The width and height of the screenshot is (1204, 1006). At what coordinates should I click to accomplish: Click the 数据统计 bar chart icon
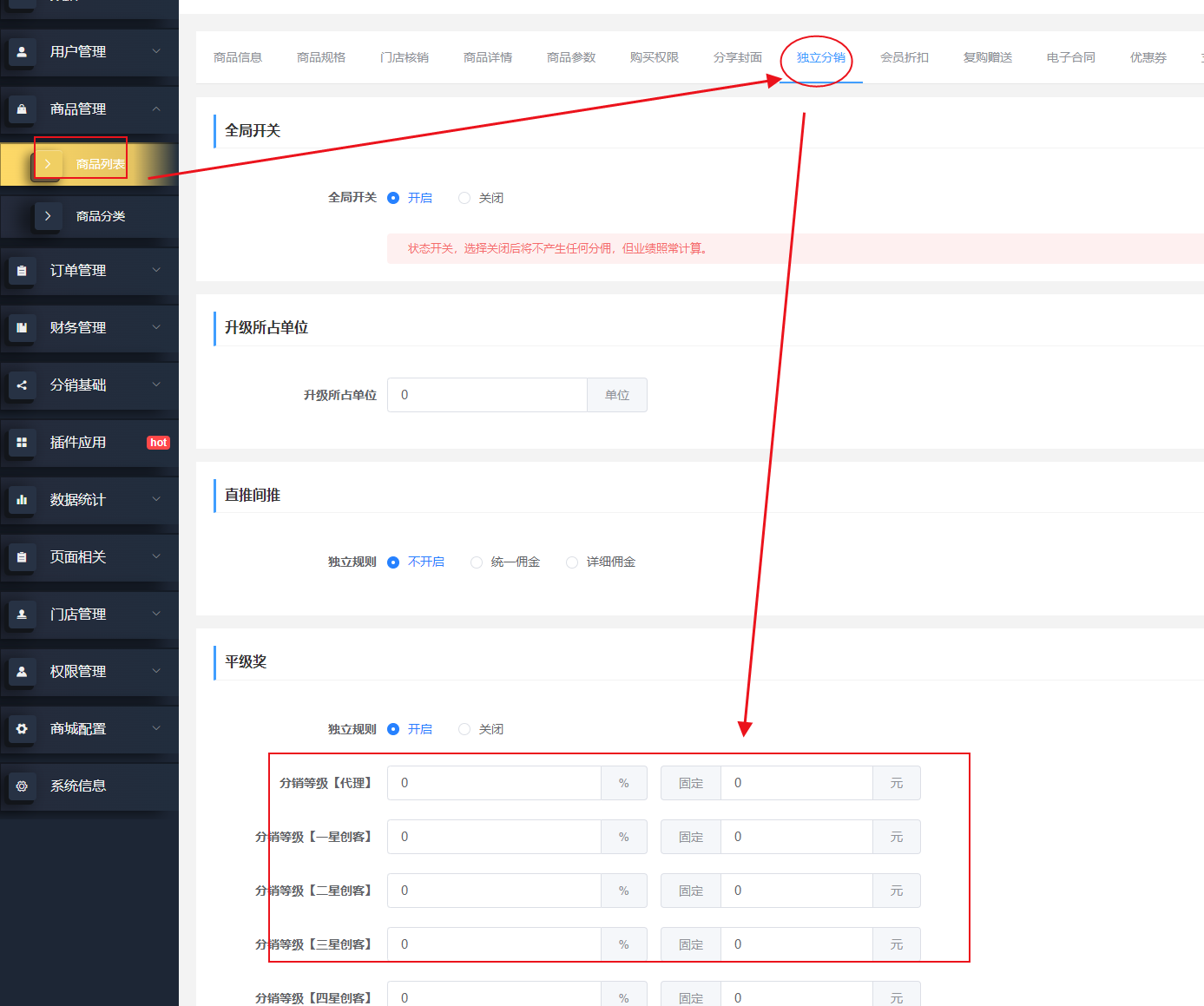(x=22, y=500)
